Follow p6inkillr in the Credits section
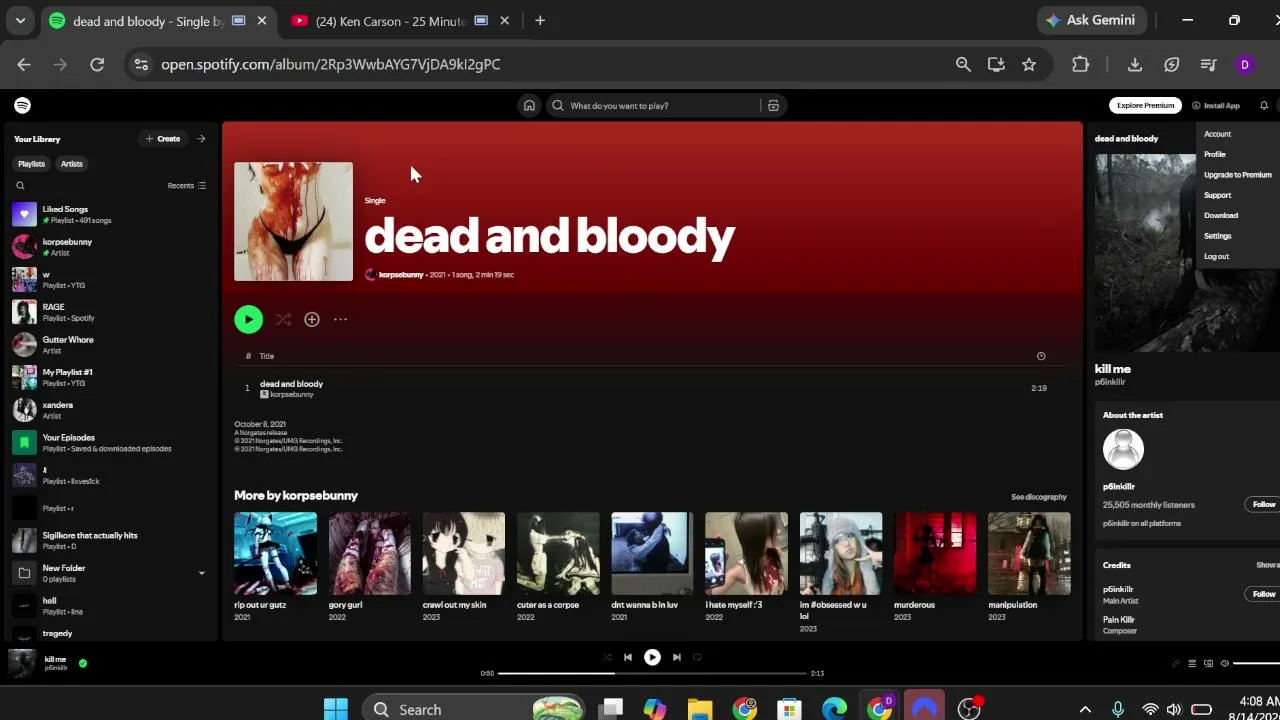This screenshot has height=720, width=1280. 1264,594
